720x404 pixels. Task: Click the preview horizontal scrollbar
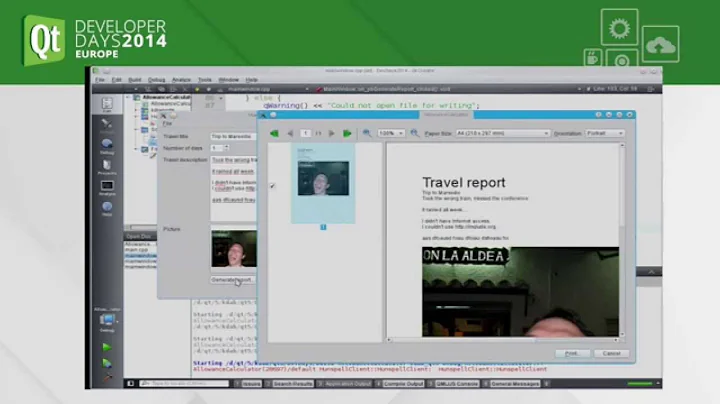[x=503, y=340]
